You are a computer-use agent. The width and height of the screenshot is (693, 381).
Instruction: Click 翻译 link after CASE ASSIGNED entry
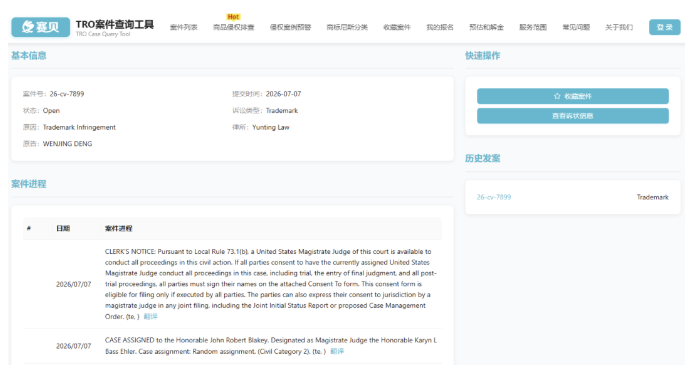pos(337,351)
